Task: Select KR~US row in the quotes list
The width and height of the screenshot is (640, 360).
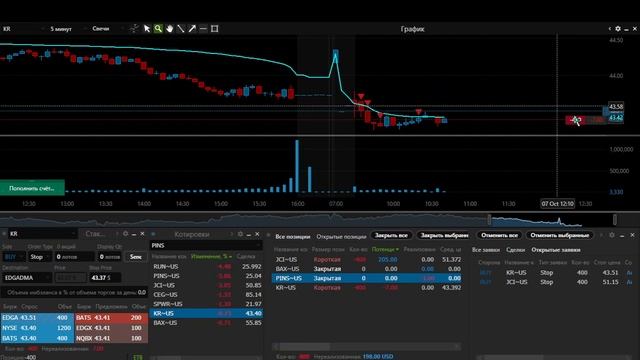Action: coord(206,313)
